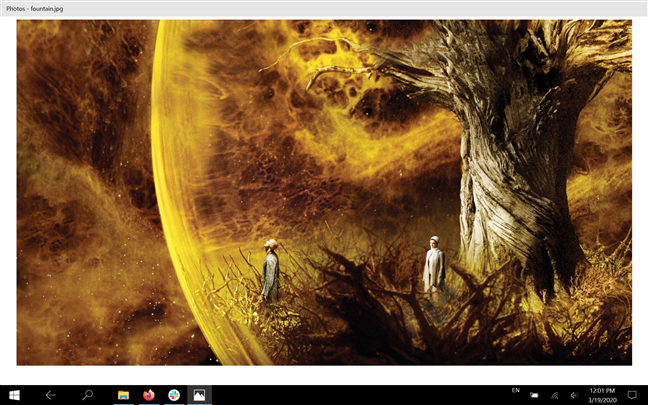Click the fountain.jpg photo image
This screenshot has height=405, width=648.
tap(324, 193)
